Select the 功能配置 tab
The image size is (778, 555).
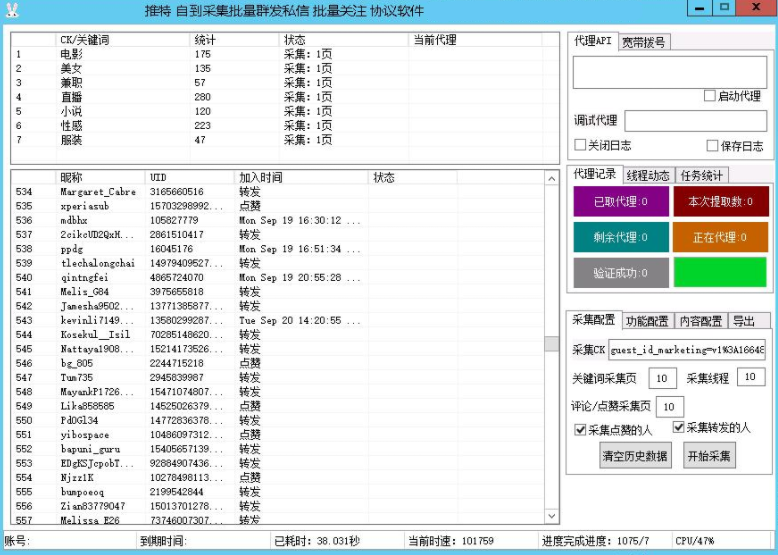[x=647, y=321]
